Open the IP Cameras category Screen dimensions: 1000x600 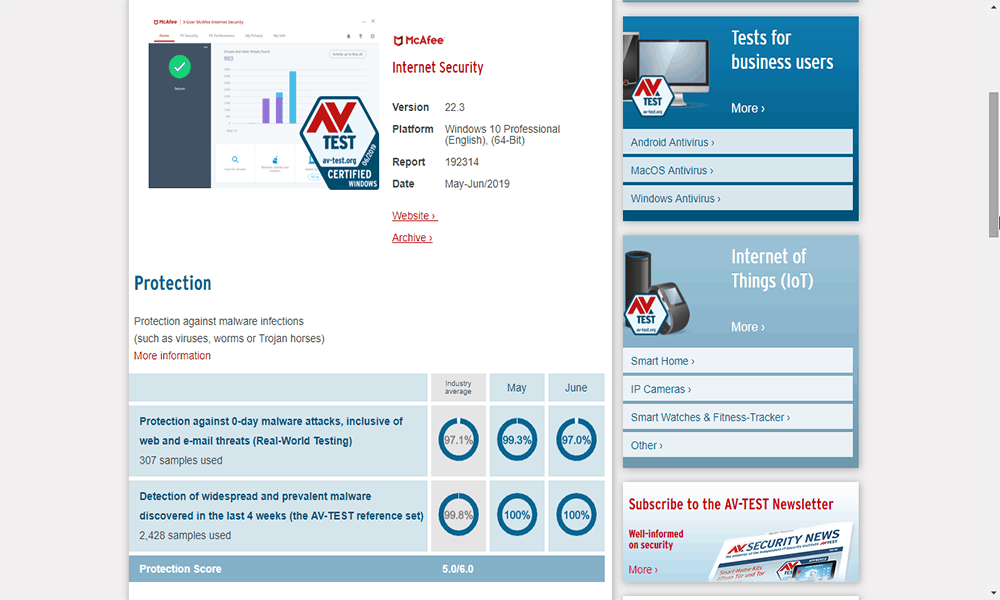coord(738,389)
